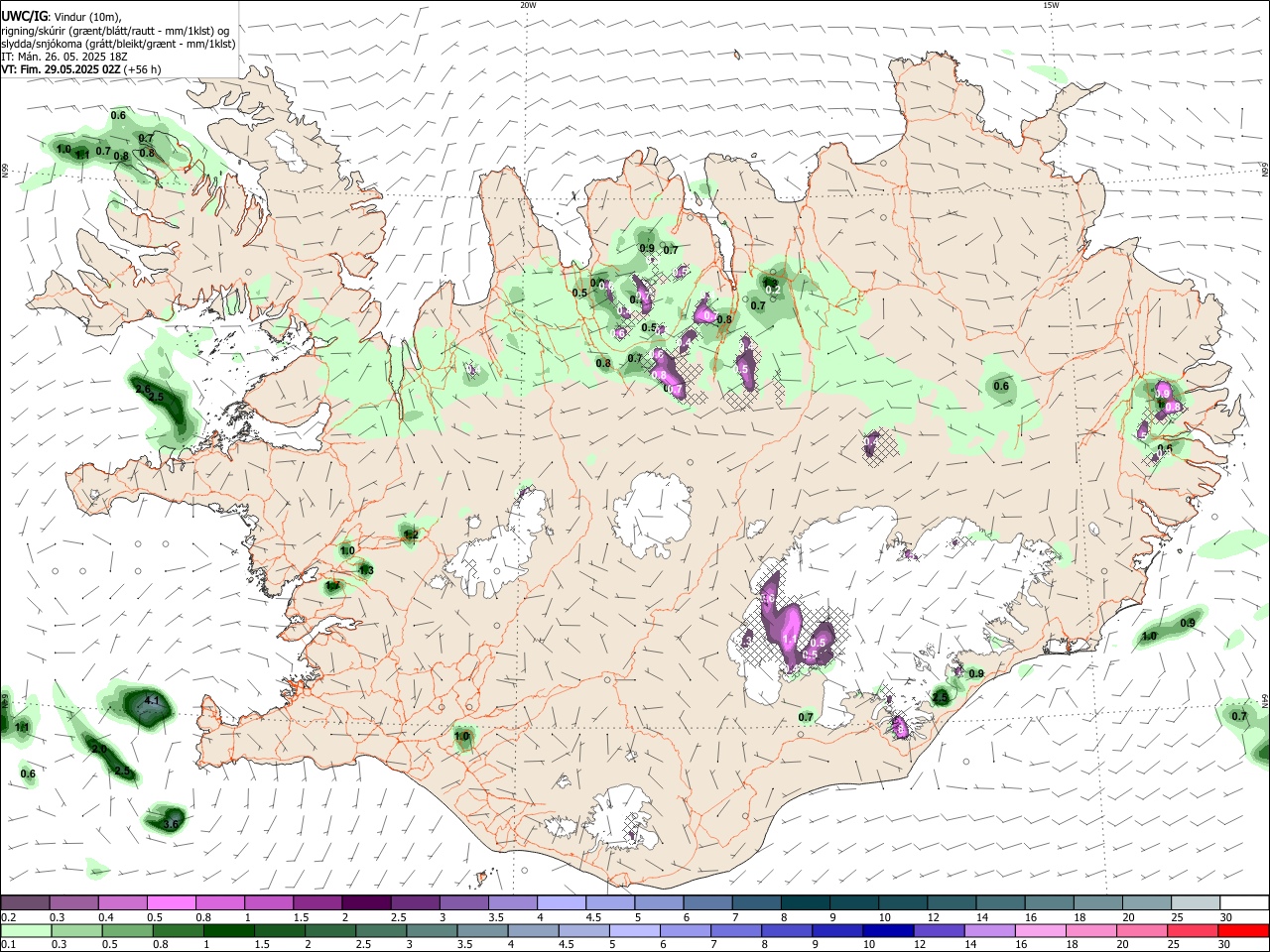Image resolution: width=1270 pixels, height=952 pixels.
Task: Click the lightest green 0.1–0.3 rain legend swatch
Action: point(26,930)
